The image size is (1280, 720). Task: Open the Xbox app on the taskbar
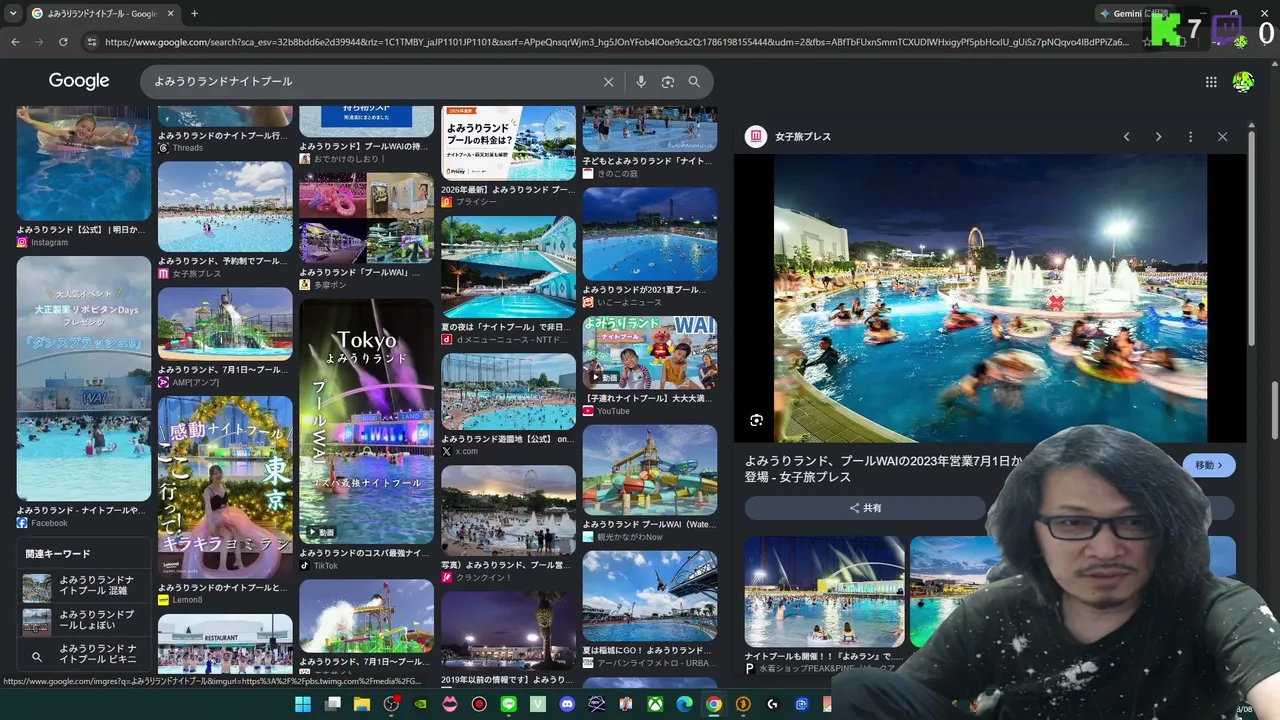pos(655,704)
